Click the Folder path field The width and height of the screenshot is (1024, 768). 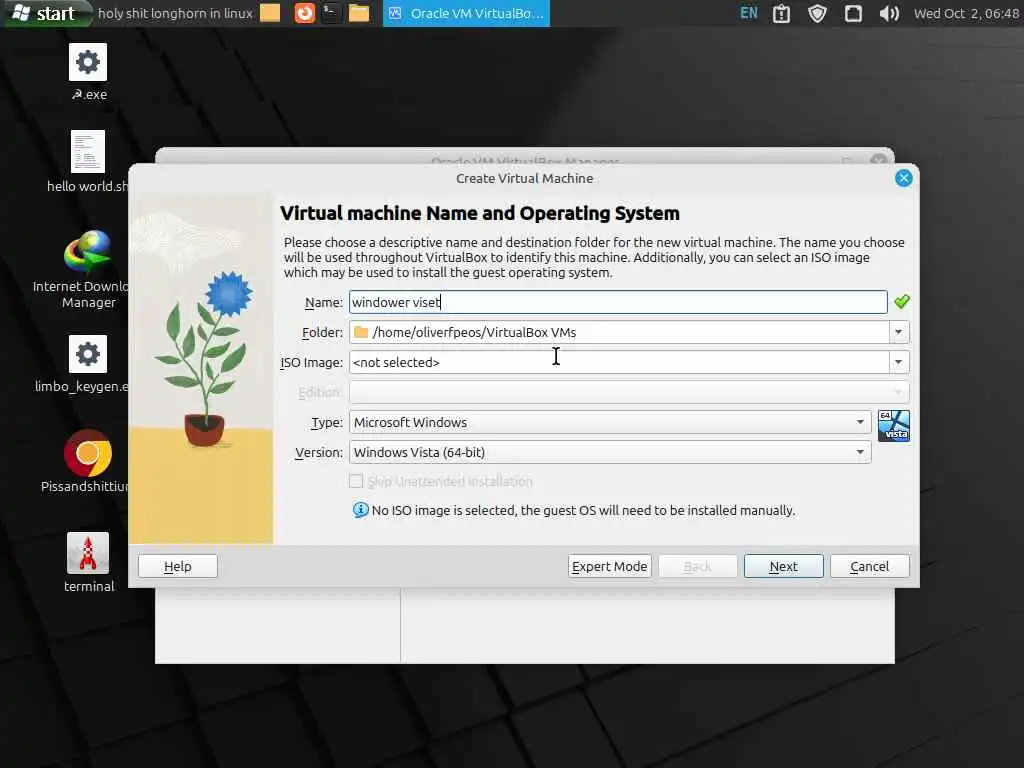[x=619, y=332]
